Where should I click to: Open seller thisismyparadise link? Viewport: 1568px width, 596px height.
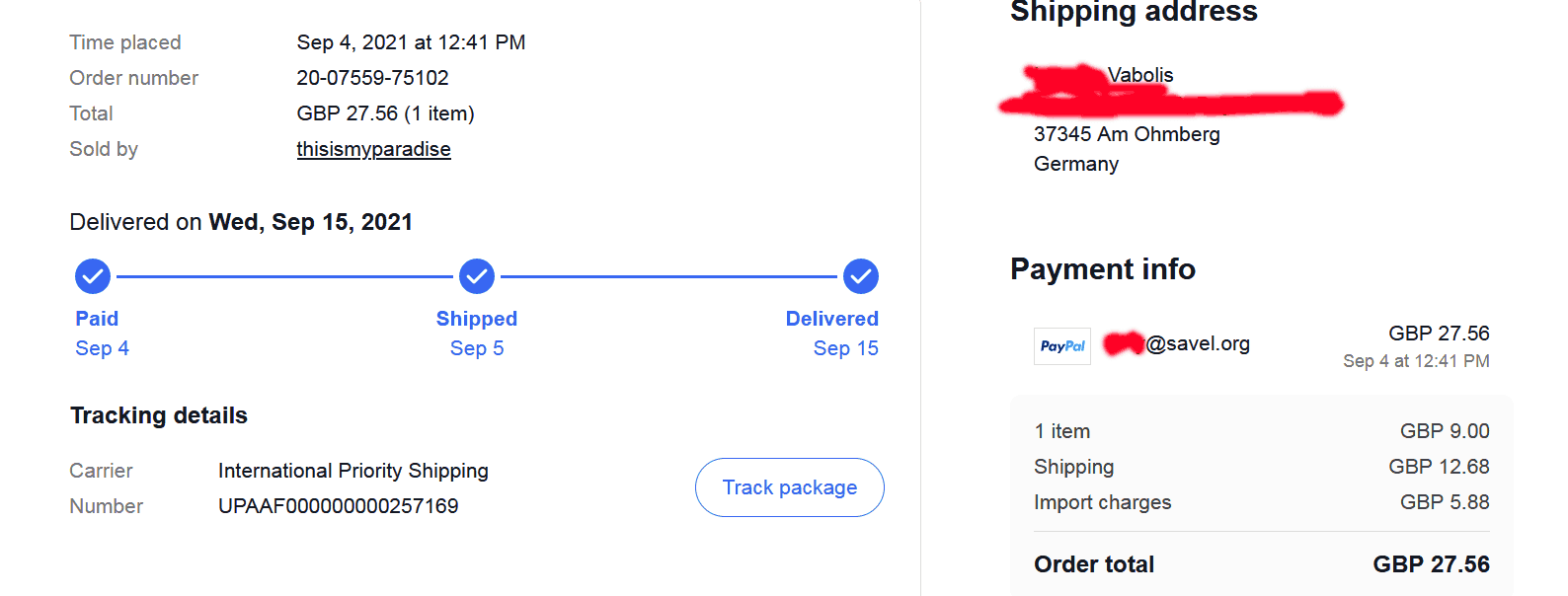pos(373,149)
